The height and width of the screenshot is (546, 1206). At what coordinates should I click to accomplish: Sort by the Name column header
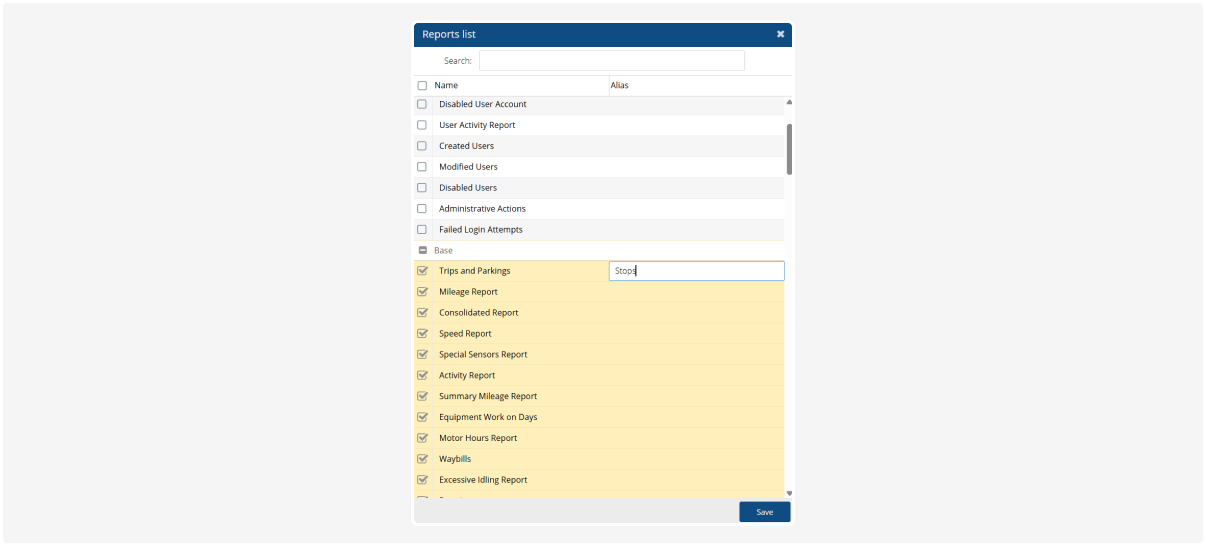446,86
